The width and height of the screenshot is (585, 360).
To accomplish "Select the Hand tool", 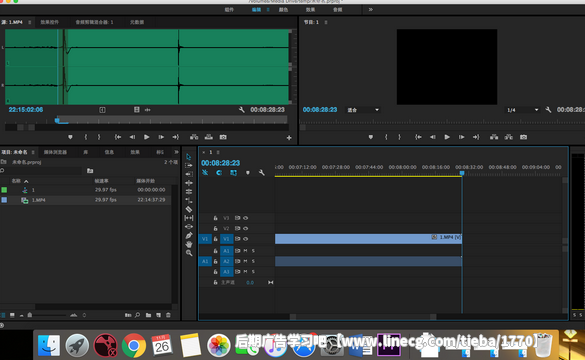I will (189, 244).
